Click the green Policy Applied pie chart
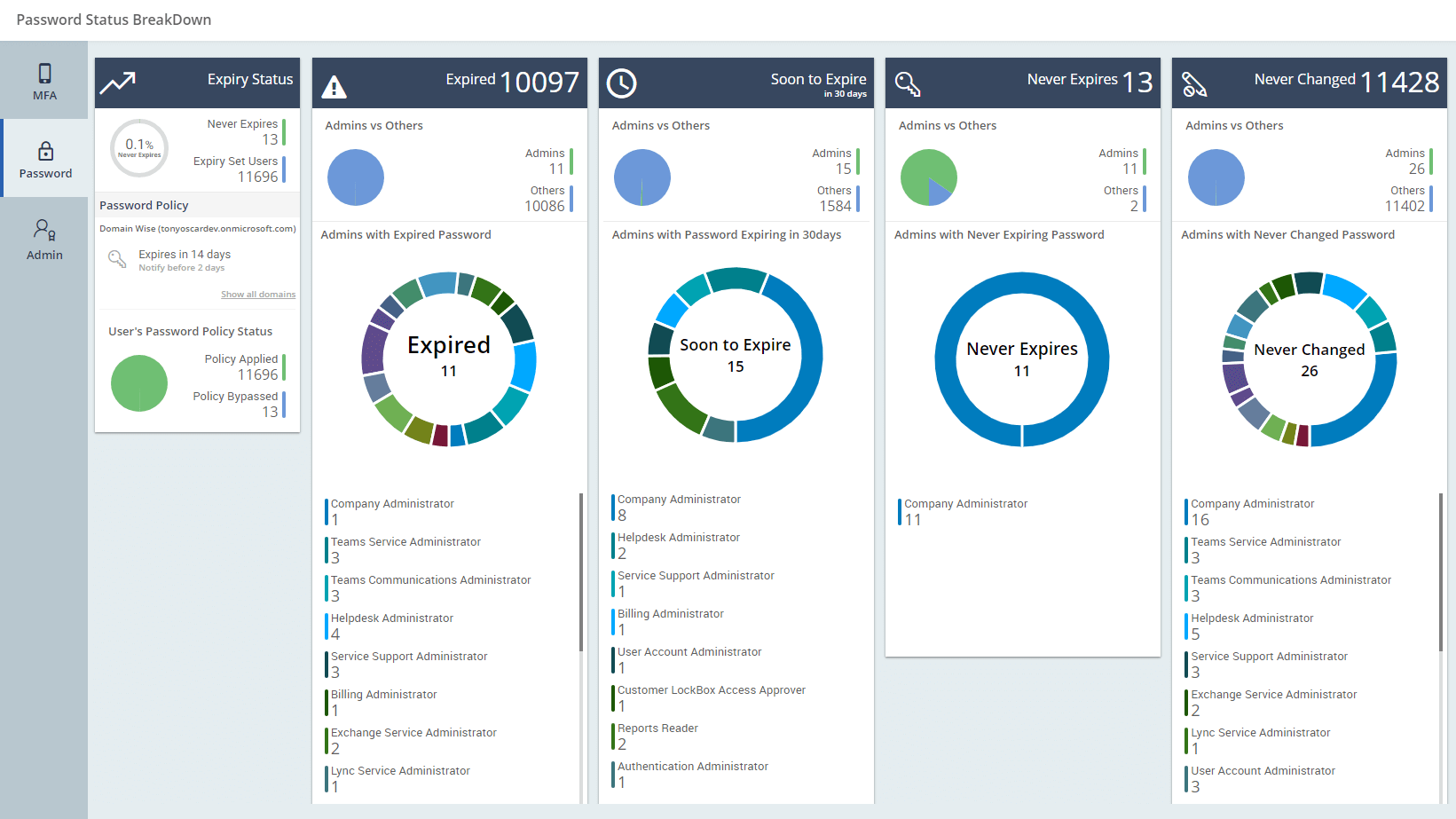Screen dimensions: 1456x819 [138, 382]
